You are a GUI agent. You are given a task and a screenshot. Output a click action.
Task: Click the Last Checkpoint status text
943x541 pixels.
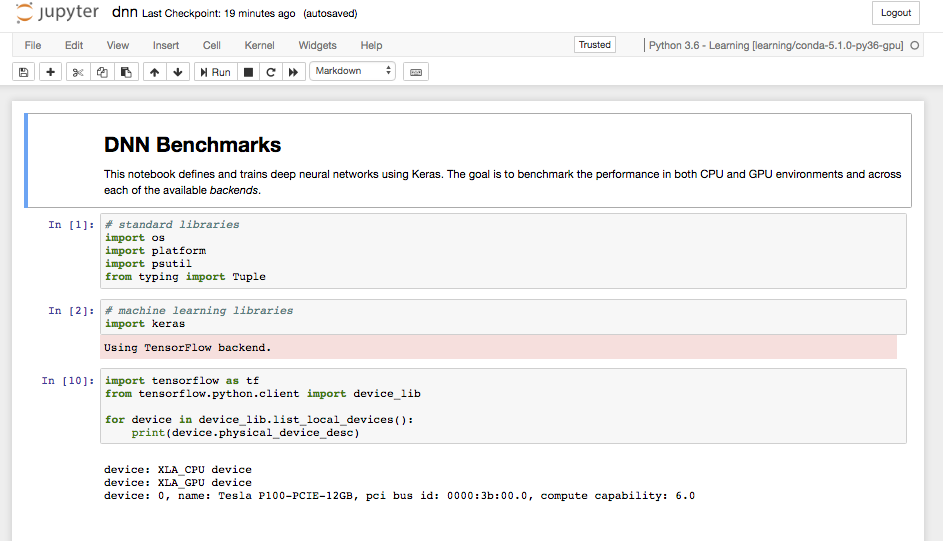219,13
